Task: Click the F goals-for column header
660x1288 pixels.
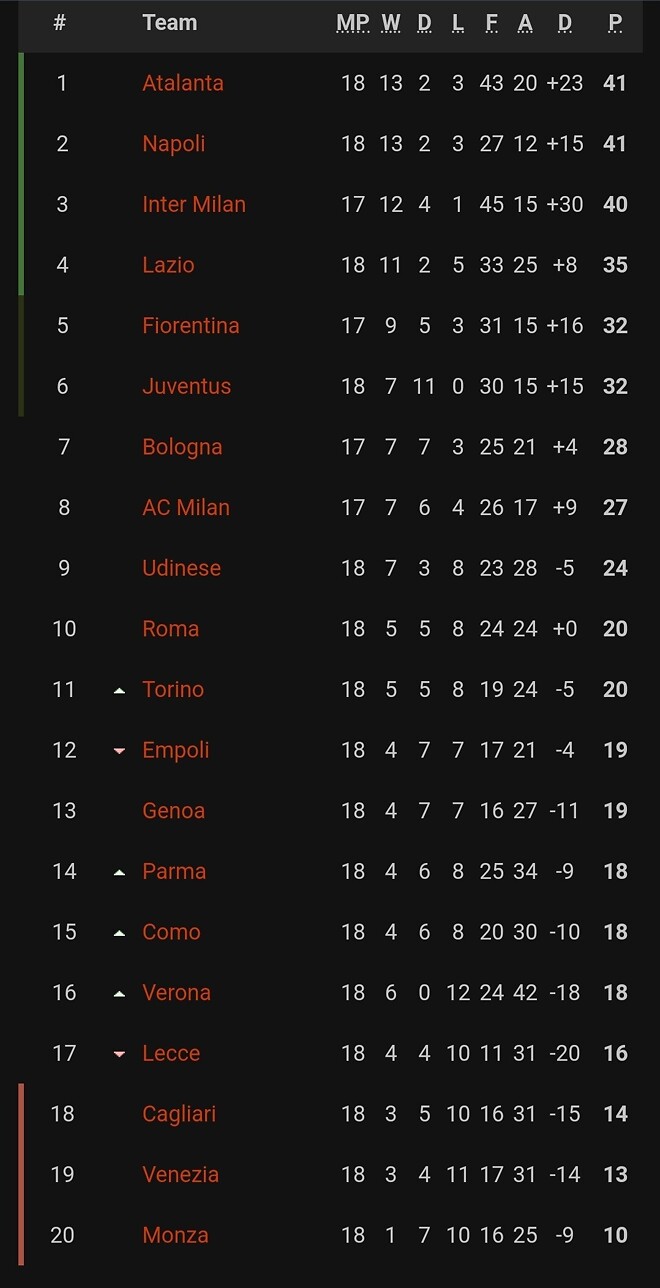Action: 491,23
